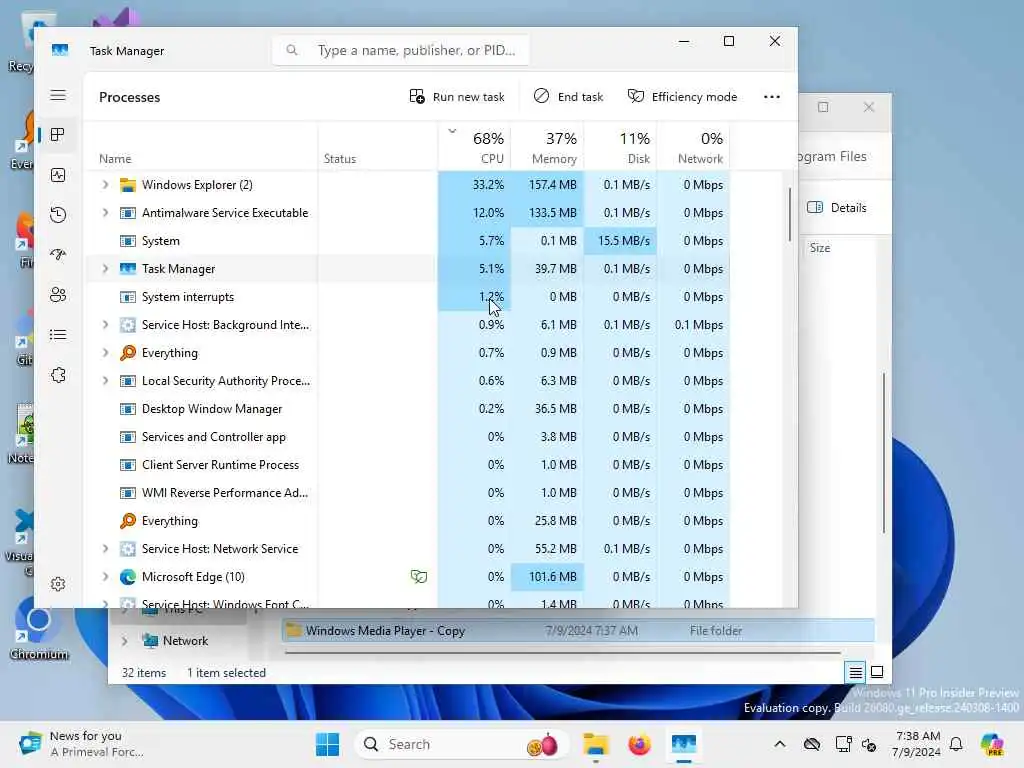Open the News for you widget
The width and height of the screenshot is (1024, 768).
[81, 744]
